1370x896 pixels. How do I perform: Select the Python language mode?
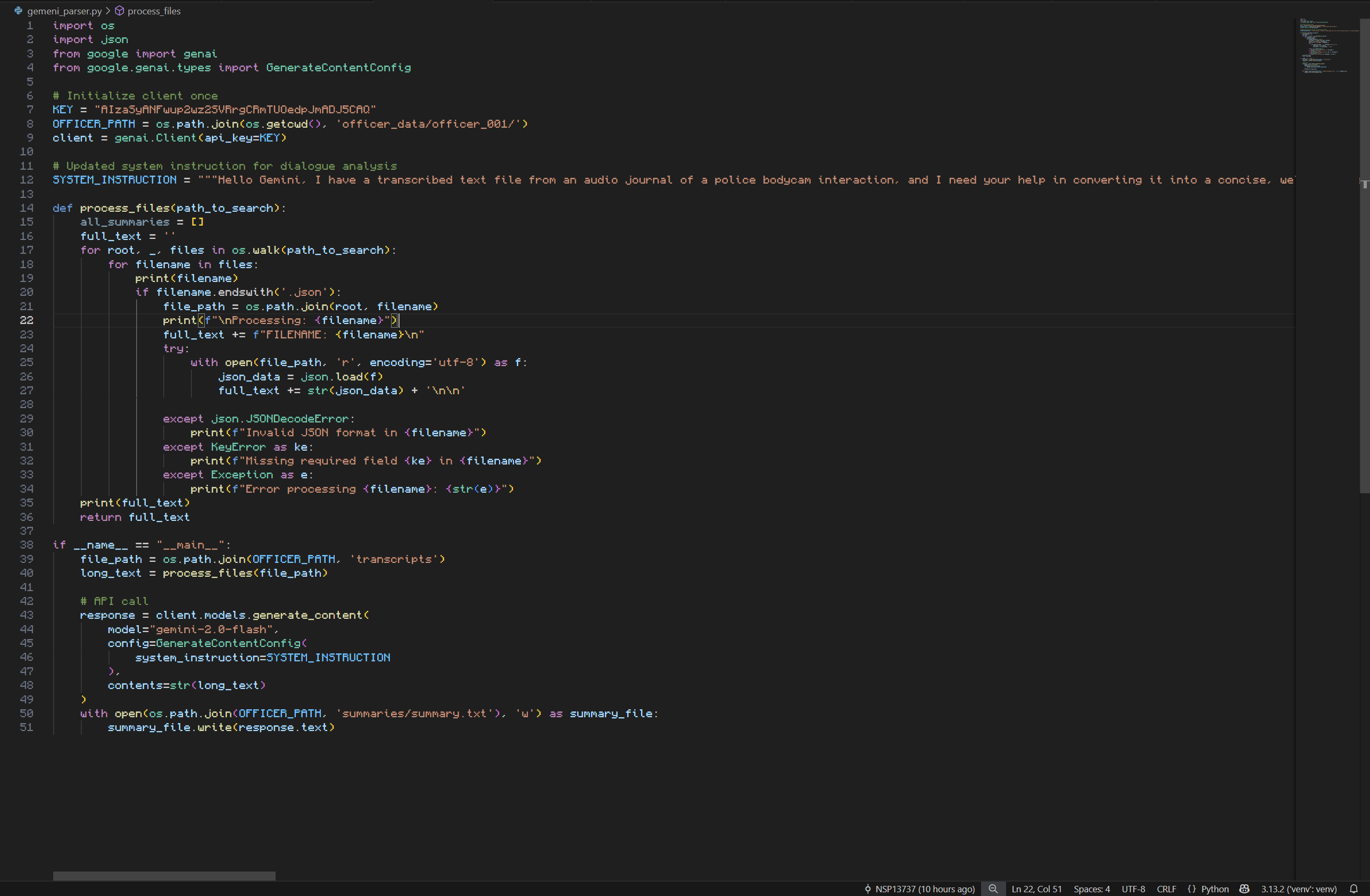click(1215, 889)
